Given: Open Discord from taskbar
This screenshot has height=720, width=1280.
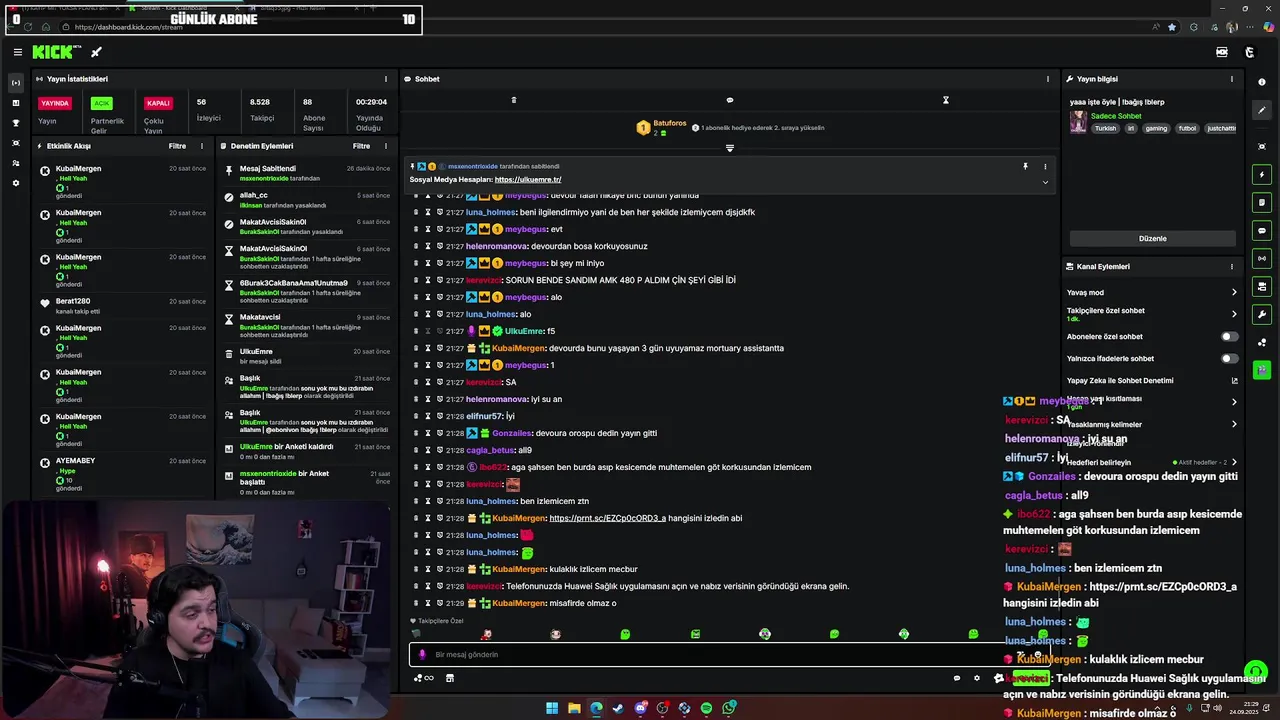Looking at the screenshot, I should 640,708.
